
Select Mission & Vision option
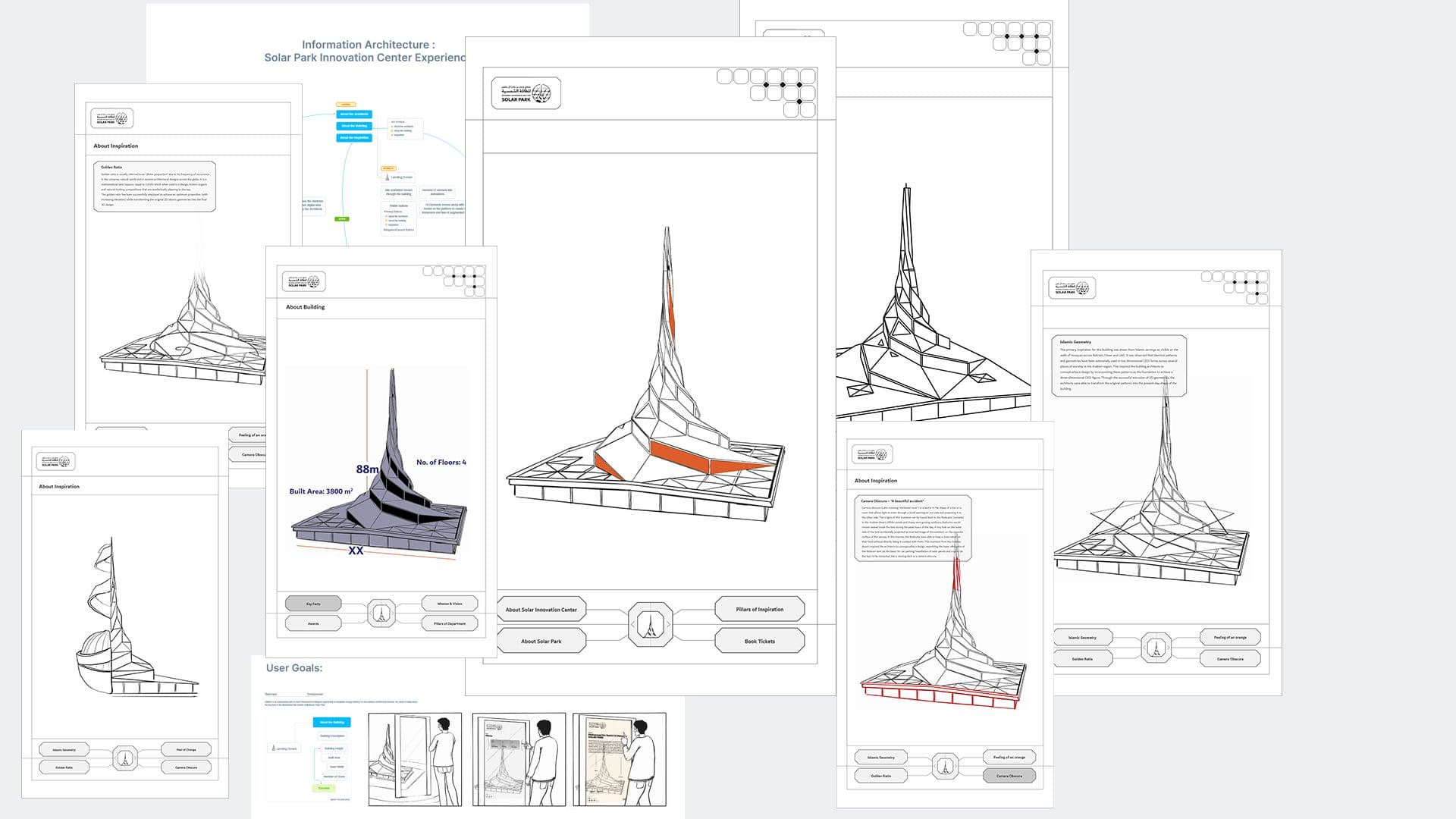pos(450,604)
